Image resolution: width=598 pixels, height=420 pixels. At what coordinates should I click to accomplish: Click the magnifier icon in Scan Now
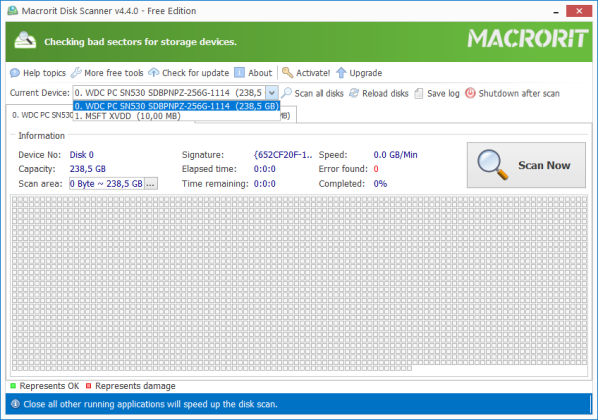pyautogui.click(x=492, y=165)
